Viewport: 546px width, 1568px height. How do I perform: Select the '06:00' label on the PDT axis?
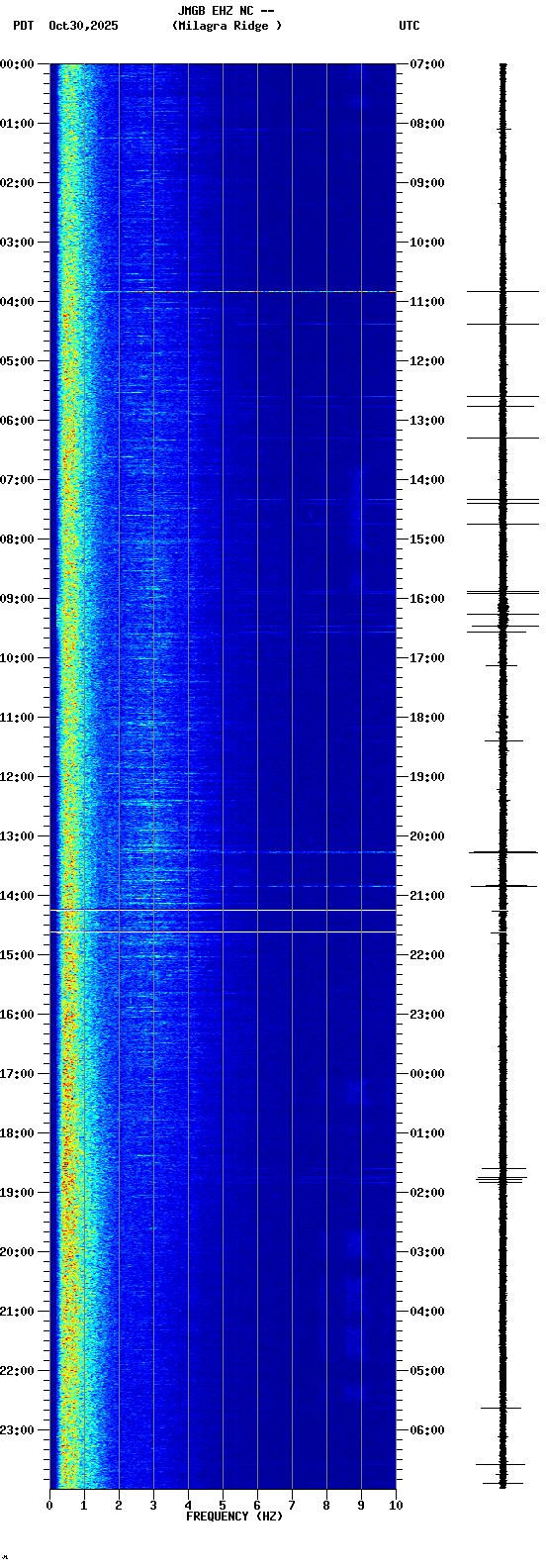pos(17,421)
